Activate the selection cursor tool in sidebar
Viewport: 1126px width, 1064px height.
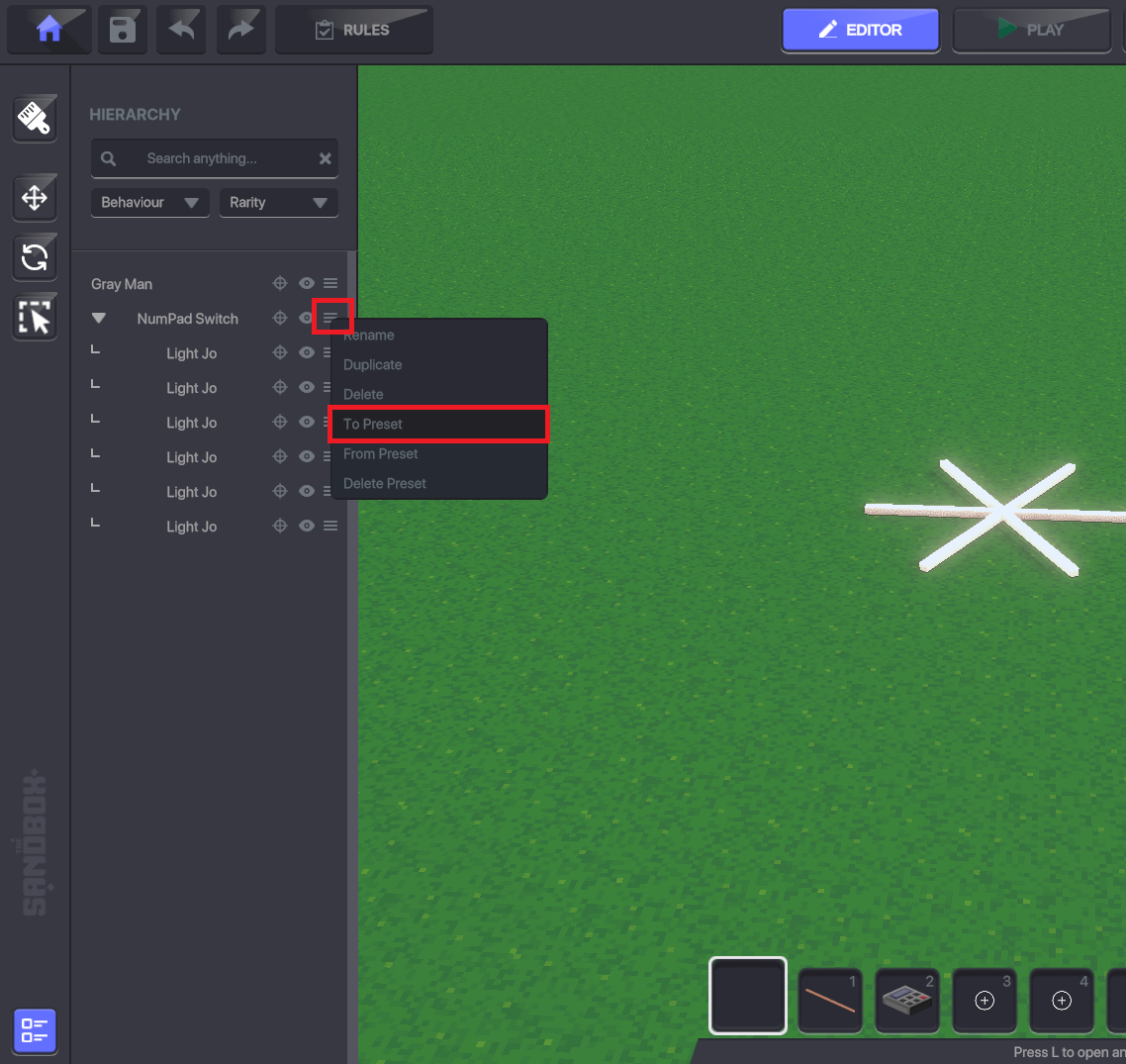click(x=35, y=318)
